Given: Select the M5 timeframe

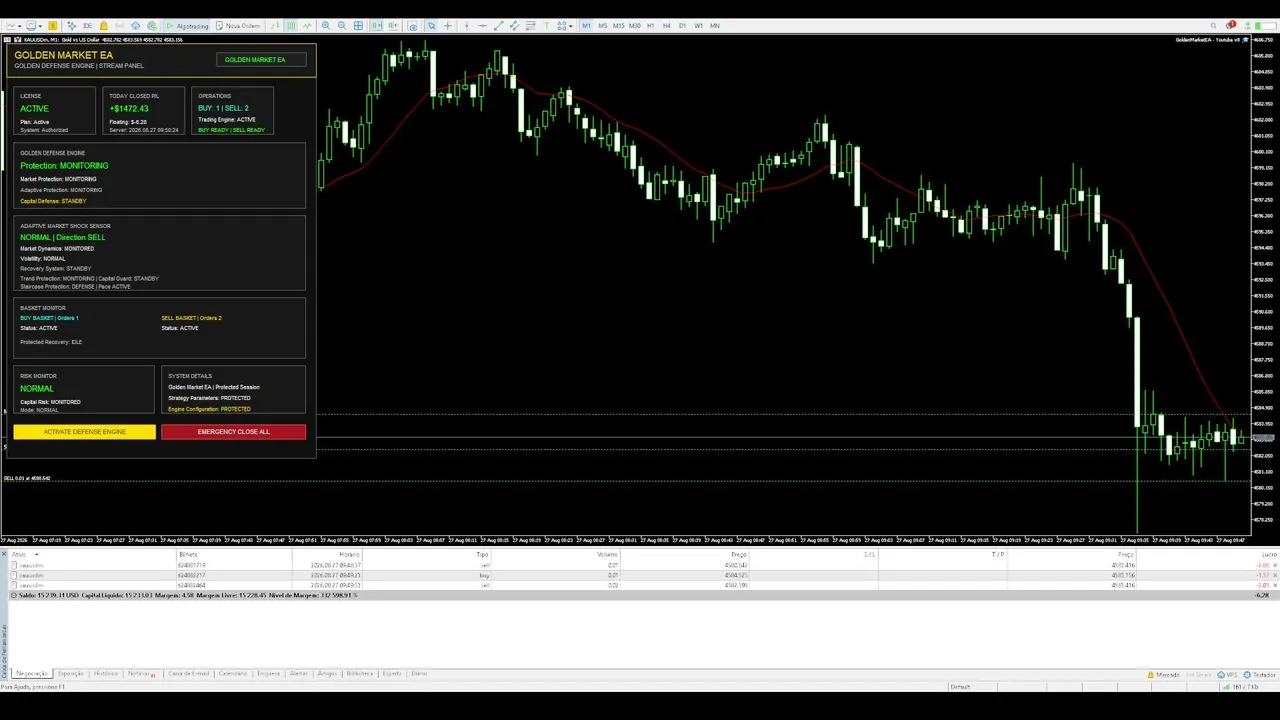Looking at the screenshot, I should pos(603,26).
